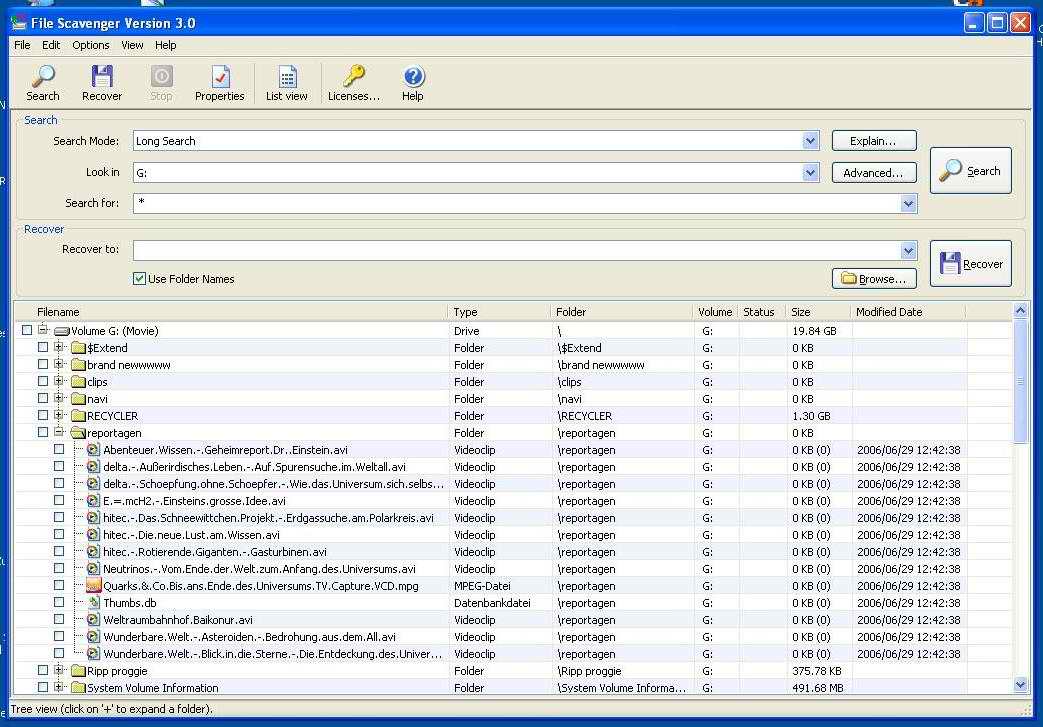Click into the Recover to input field
Image resolution: width=1043 pixels, height=727 pixels.
pyautogui.click(x=517, y=251)
